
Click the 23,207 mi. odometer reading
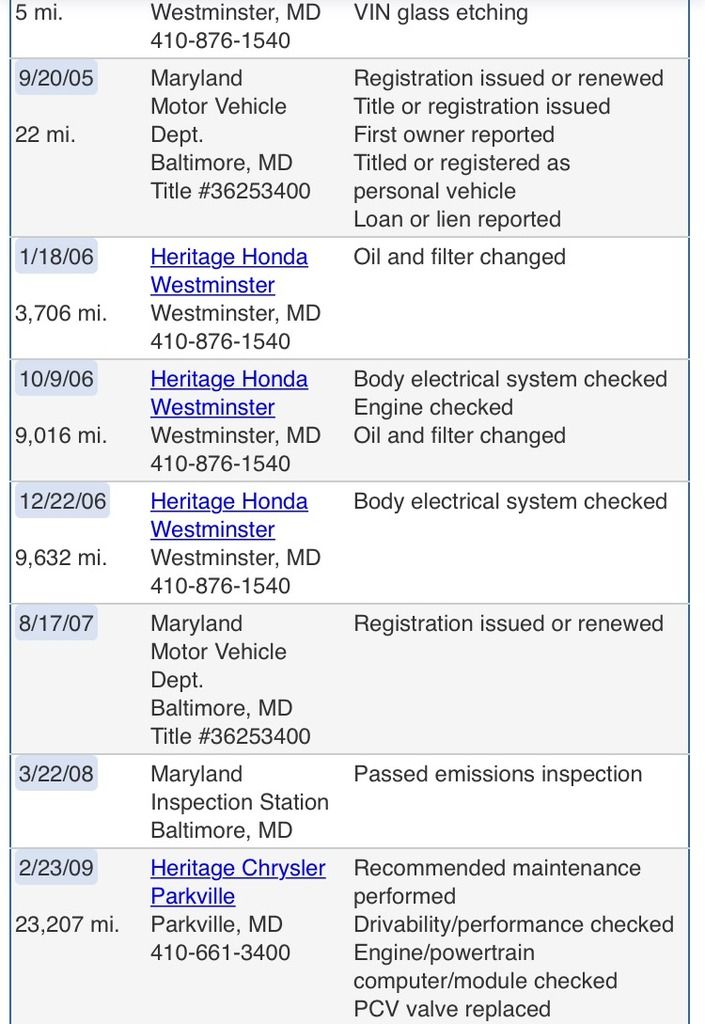[67, 924]
